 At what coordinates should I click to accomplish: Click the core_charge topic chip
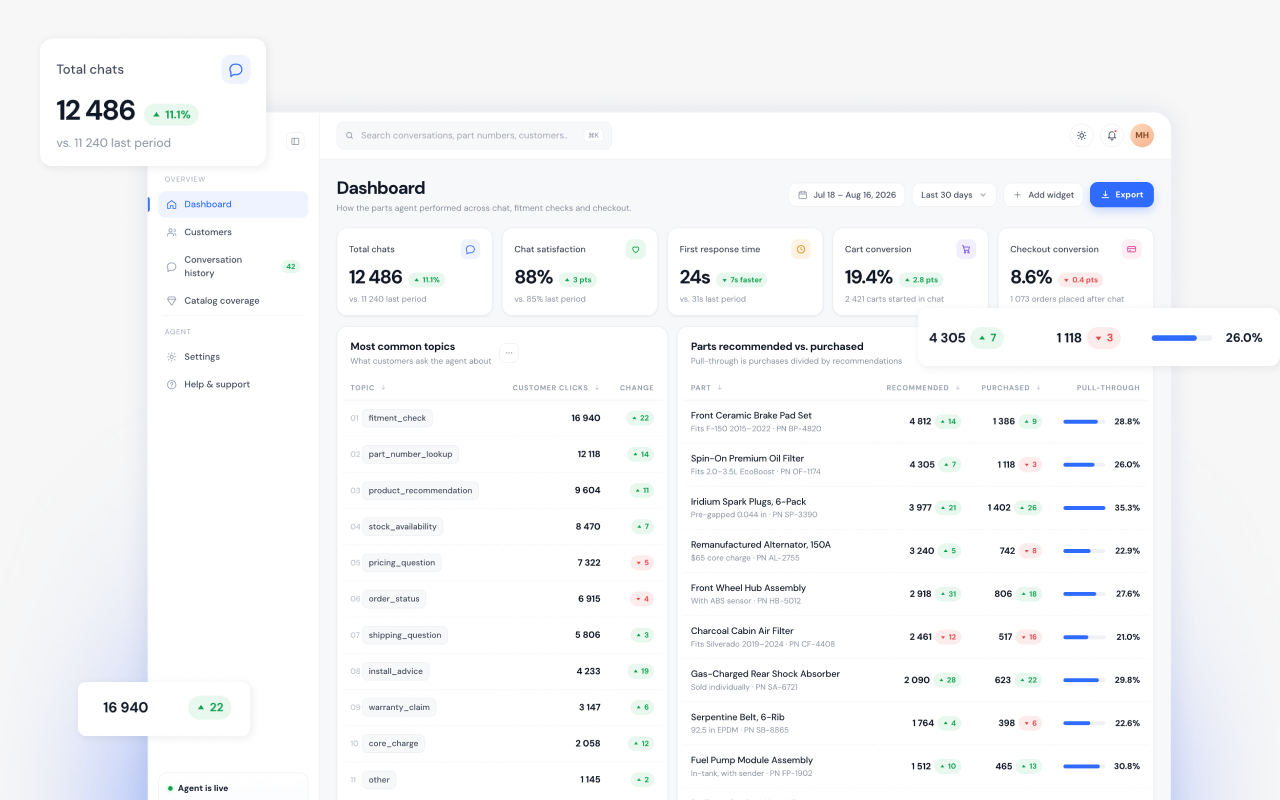pyautogui.click(x=393, y=743)
